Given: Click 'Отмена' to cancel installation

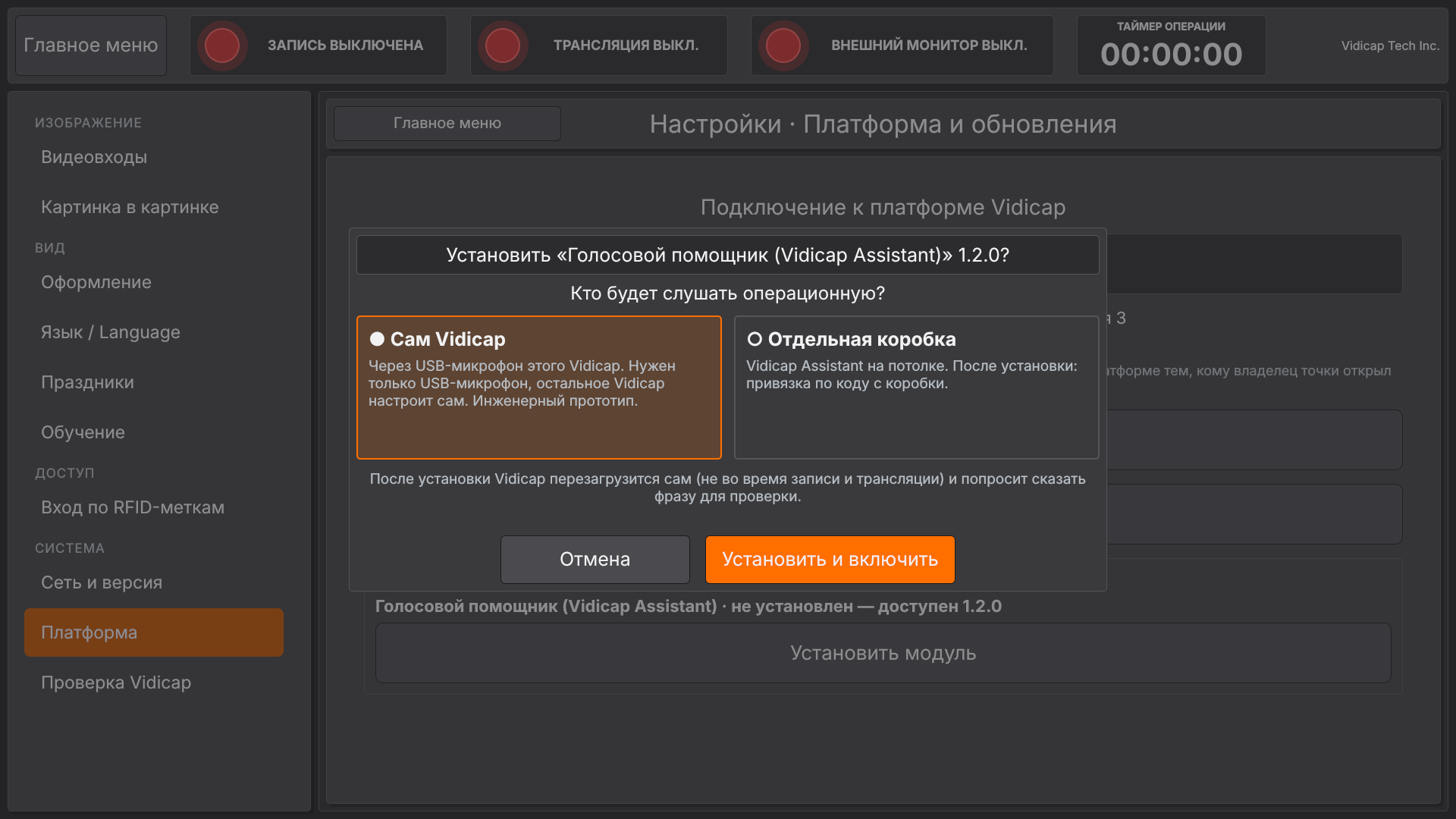Looking at the screenshot, I should tap(595, 560).
